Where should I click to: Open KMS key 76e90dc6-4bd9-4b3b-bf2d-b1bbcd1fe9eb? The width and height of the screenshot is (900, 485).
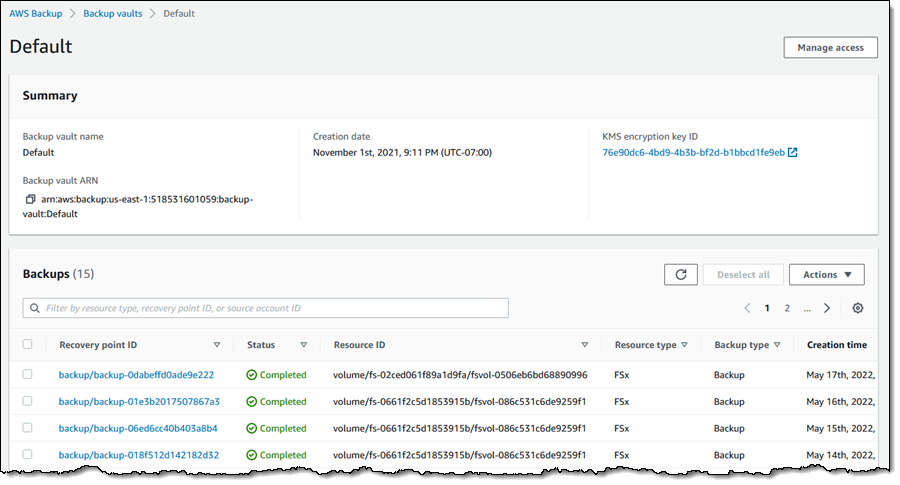tap(693, 153)
